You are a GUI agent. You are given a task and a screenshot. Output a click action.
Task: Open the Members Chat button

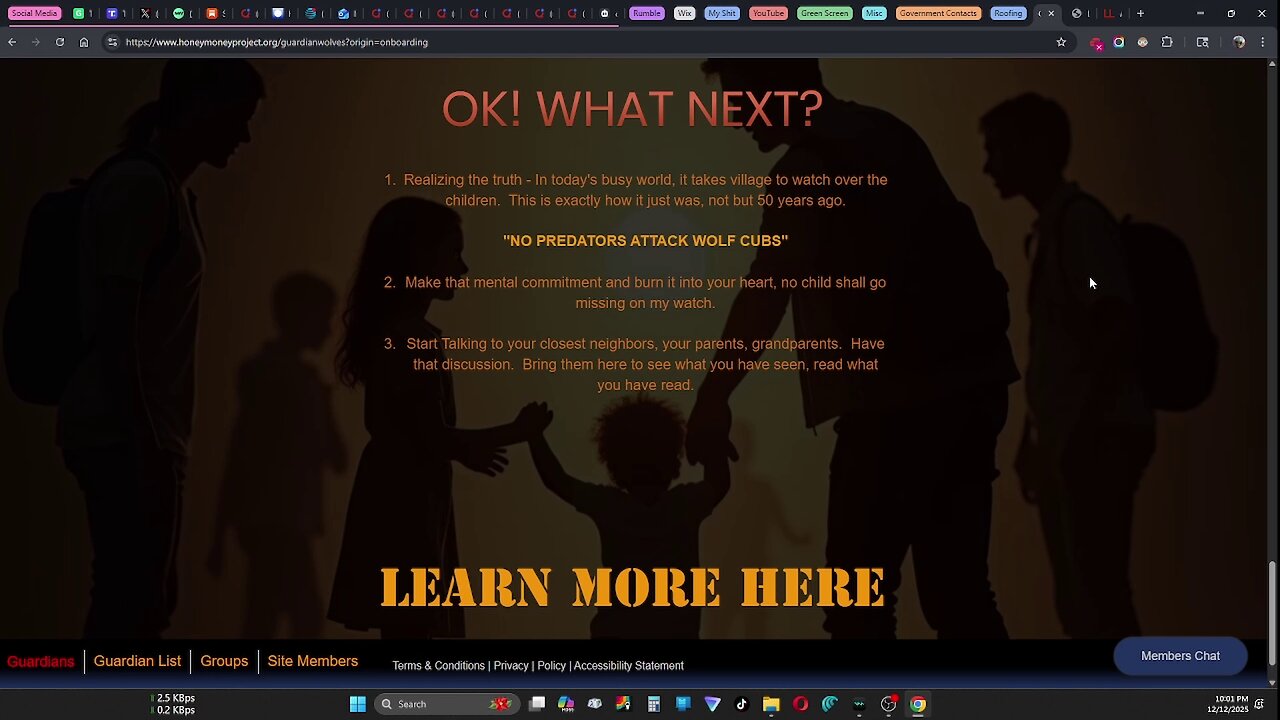pos(1180,656)
